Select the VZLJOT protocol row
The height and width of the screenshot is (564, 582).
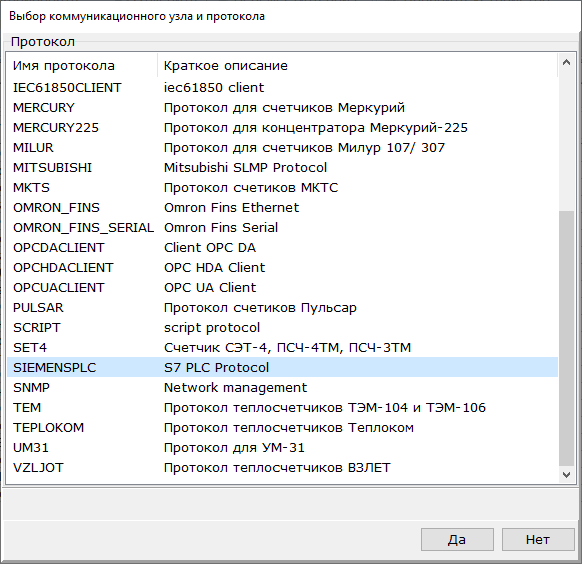tap(282, 468)
